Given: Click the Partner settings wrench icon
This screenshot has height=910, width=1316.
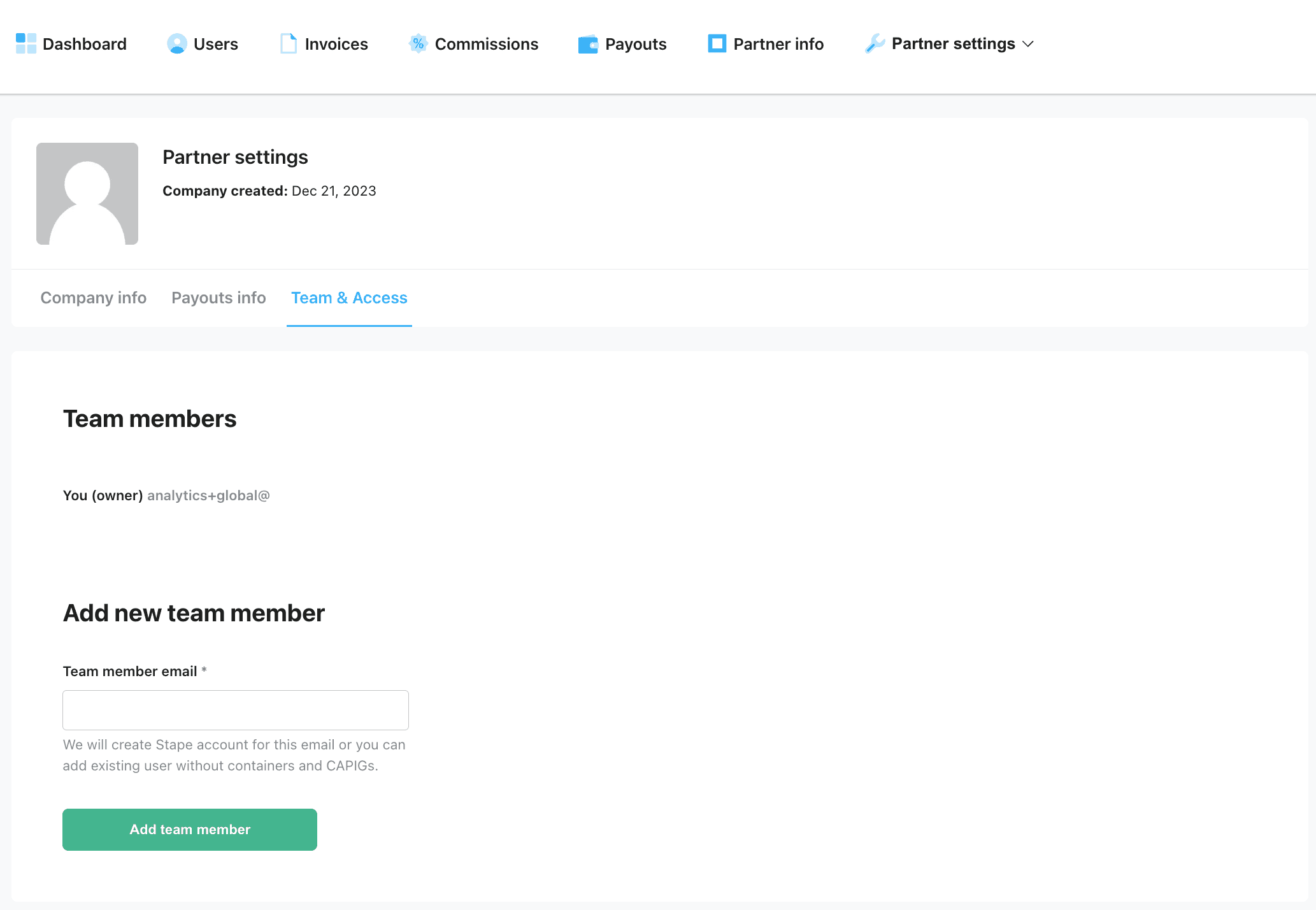Looking at the screenshot, I should point(875,44).
